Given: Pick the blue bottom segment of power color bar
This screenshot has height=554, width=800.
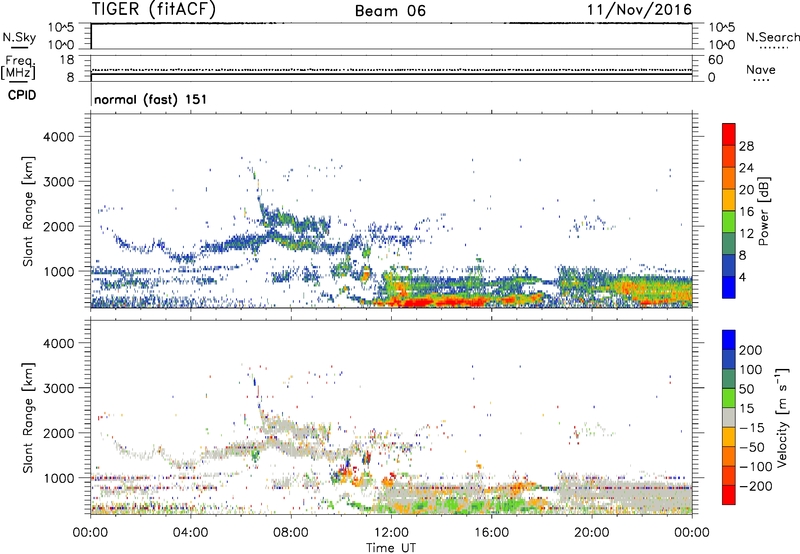Looking at the screenshot, I should [729, 287].
